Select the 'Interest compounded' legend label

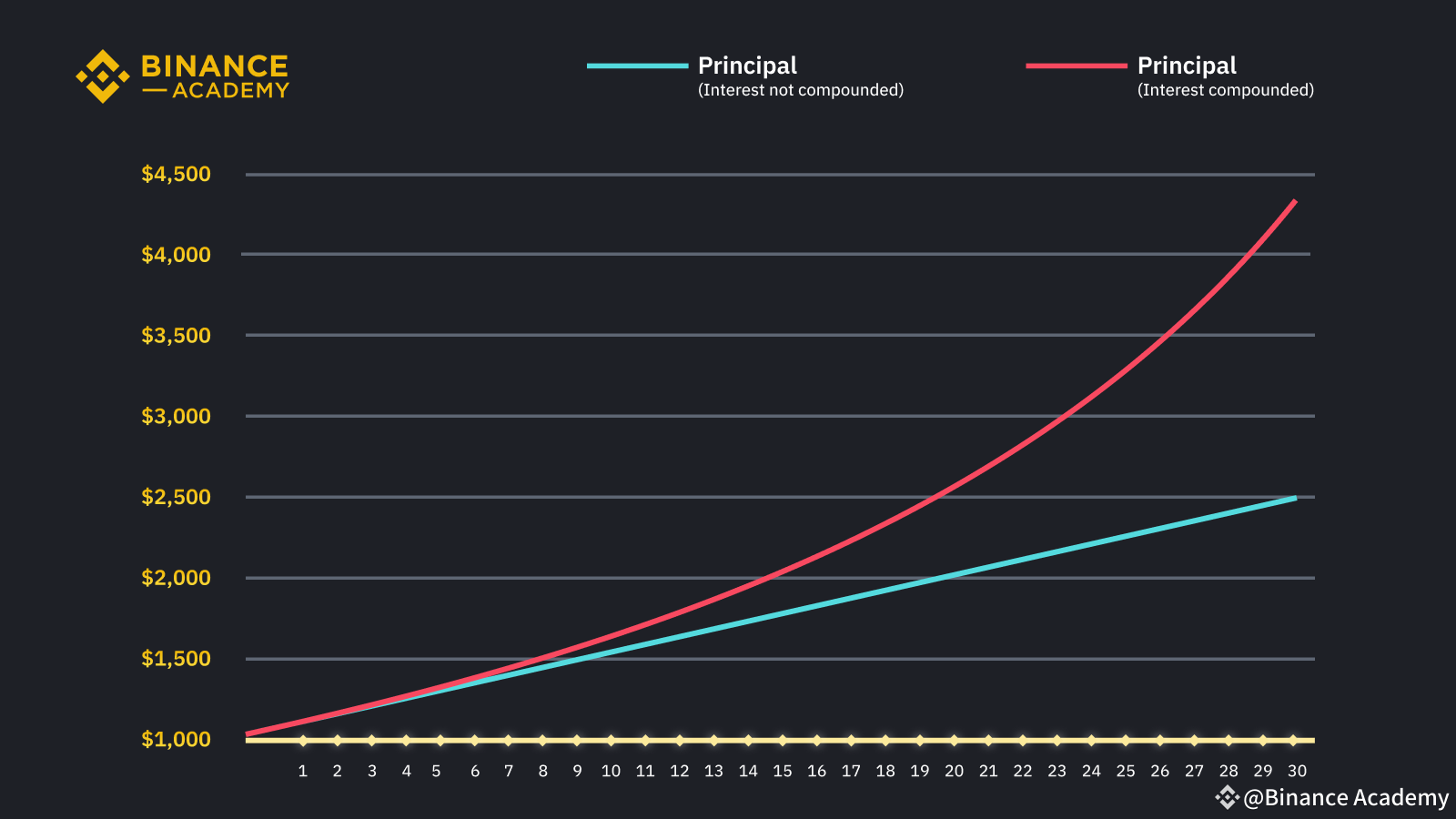click(1225, 90)
